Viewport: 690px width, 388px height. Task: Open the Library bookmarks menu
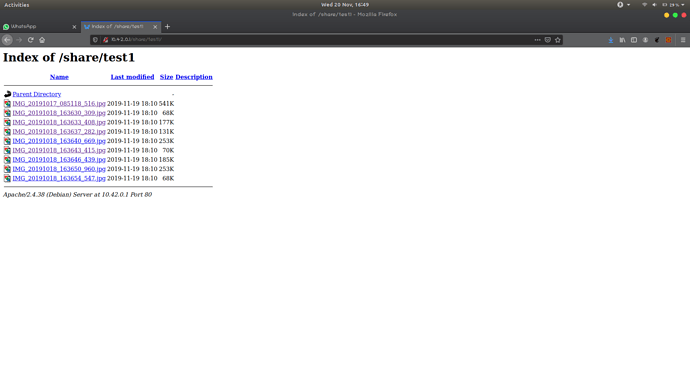click(622, 40)
